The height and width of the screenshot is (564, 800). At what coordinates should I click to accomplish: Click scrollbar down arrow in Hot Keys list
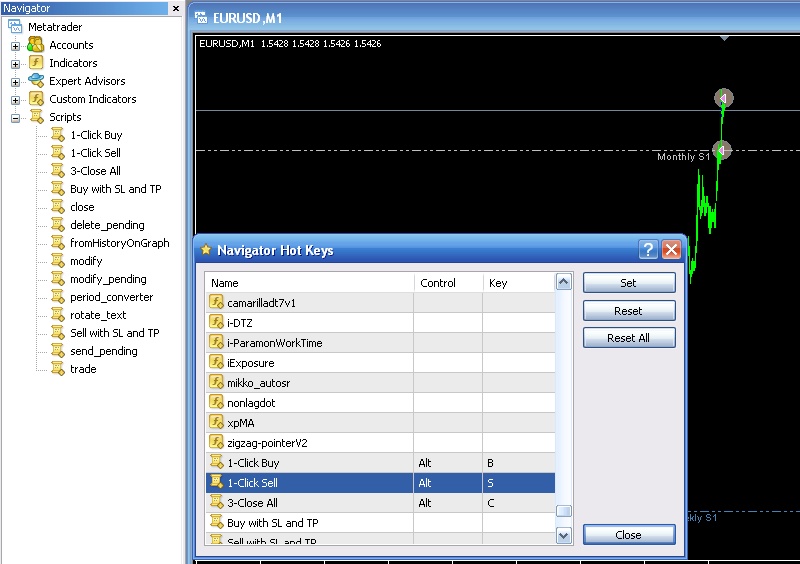tap(563, 535)
